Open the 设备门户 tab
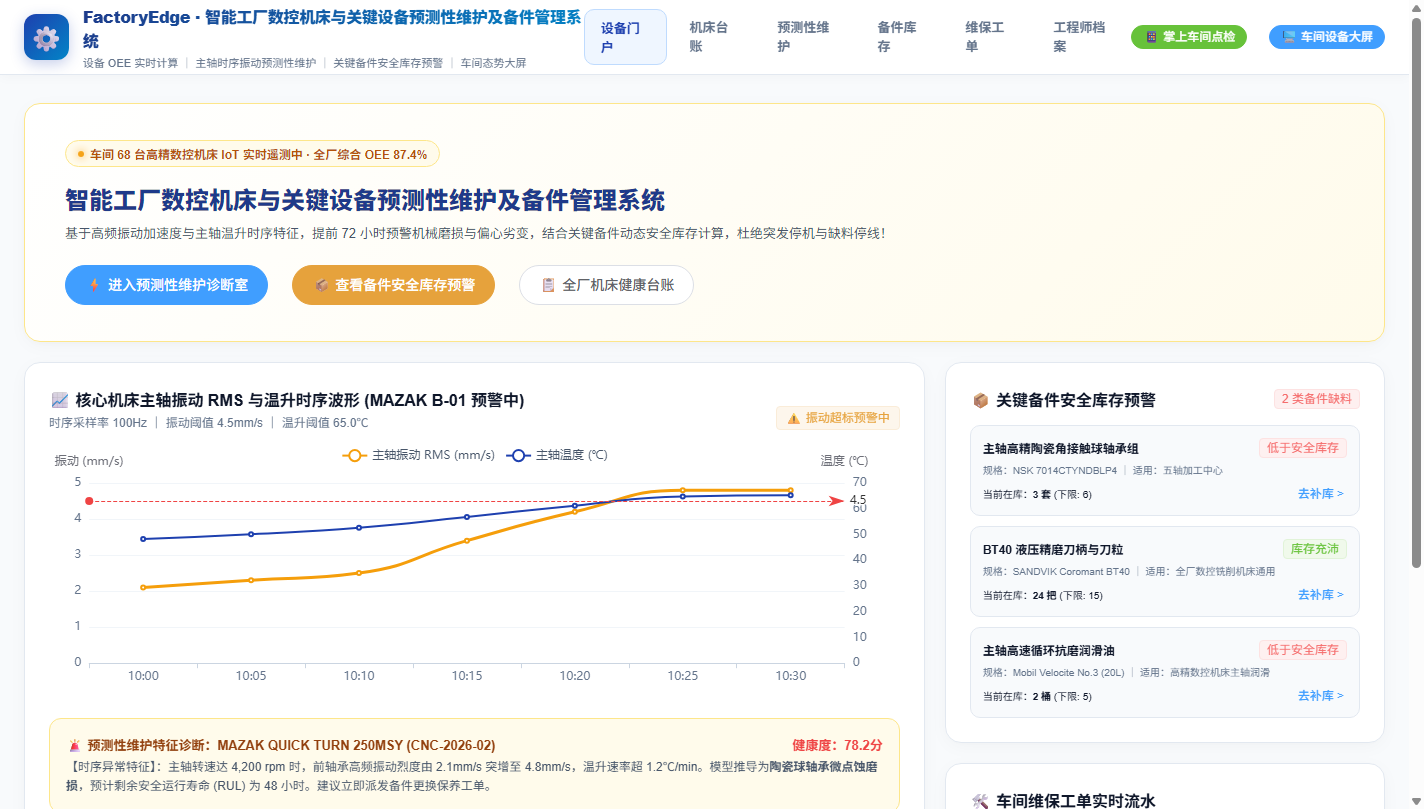Viewport: 1424px width, 809px height. tap(625, 37)
